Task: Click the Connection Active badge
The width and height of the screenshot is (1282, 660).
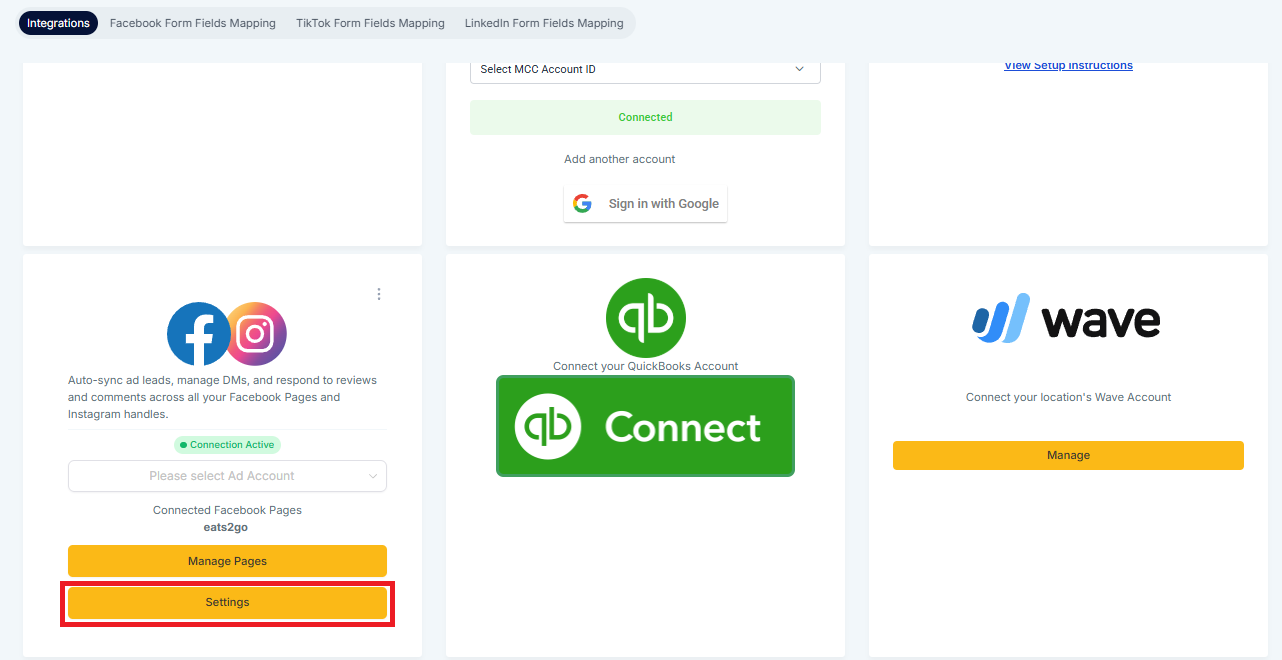Action: (227, 445)
